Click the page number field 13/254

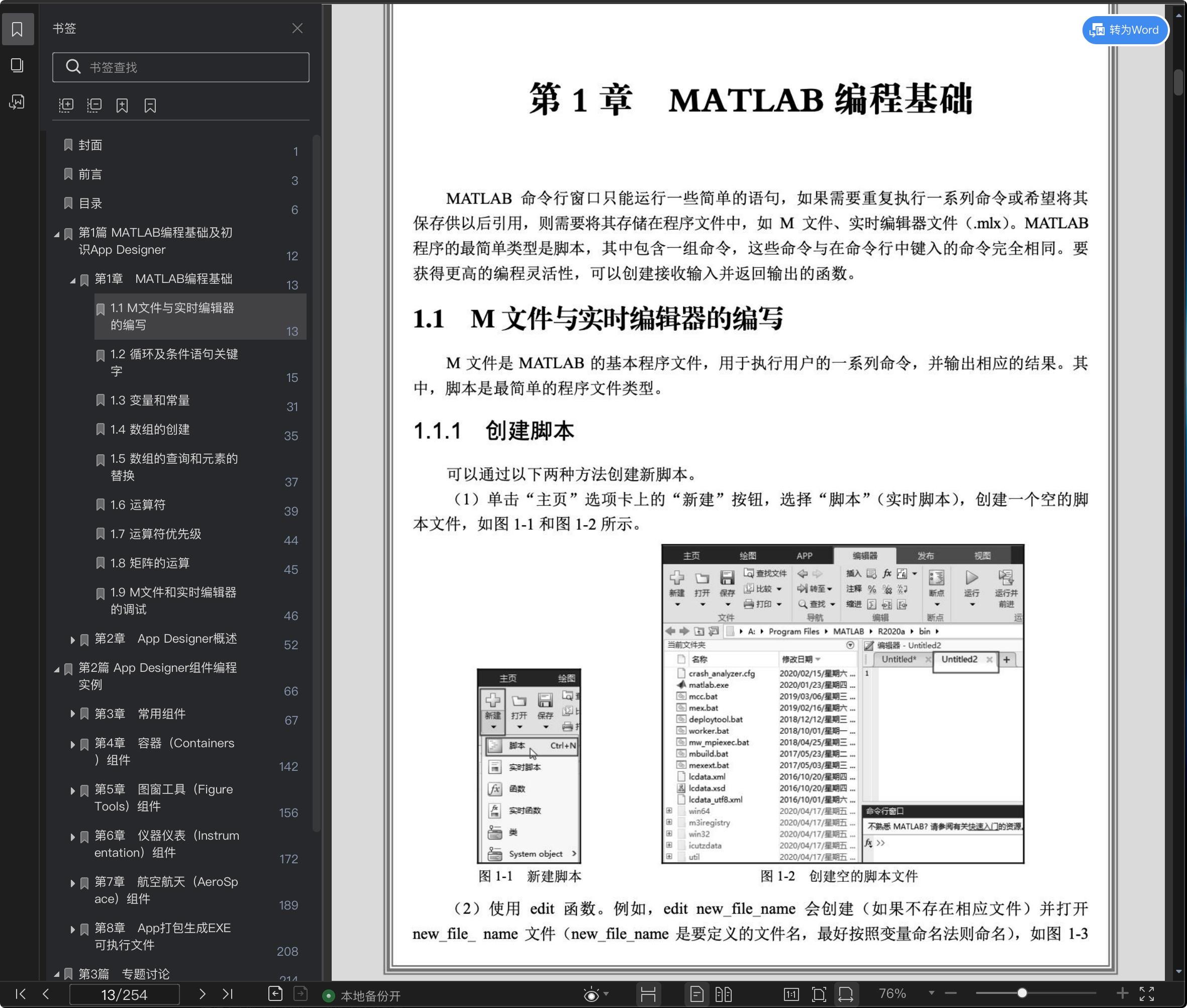click(x=124, y=995)
